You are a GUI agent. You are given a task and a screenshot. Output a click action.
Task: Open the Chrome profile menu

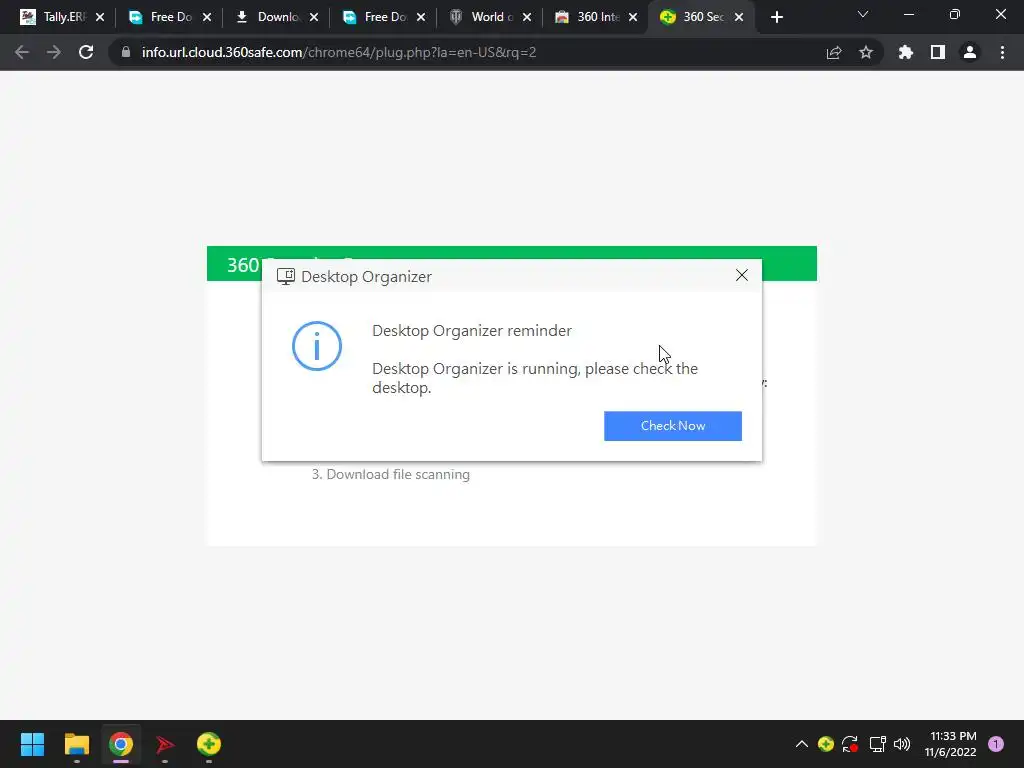(x=970, y=52)
